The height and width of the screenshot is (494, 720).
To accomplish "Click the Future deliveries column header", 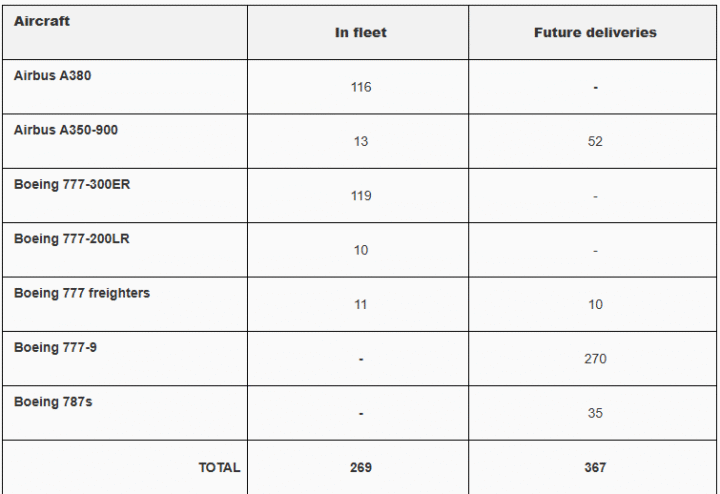I will (595, 33).
